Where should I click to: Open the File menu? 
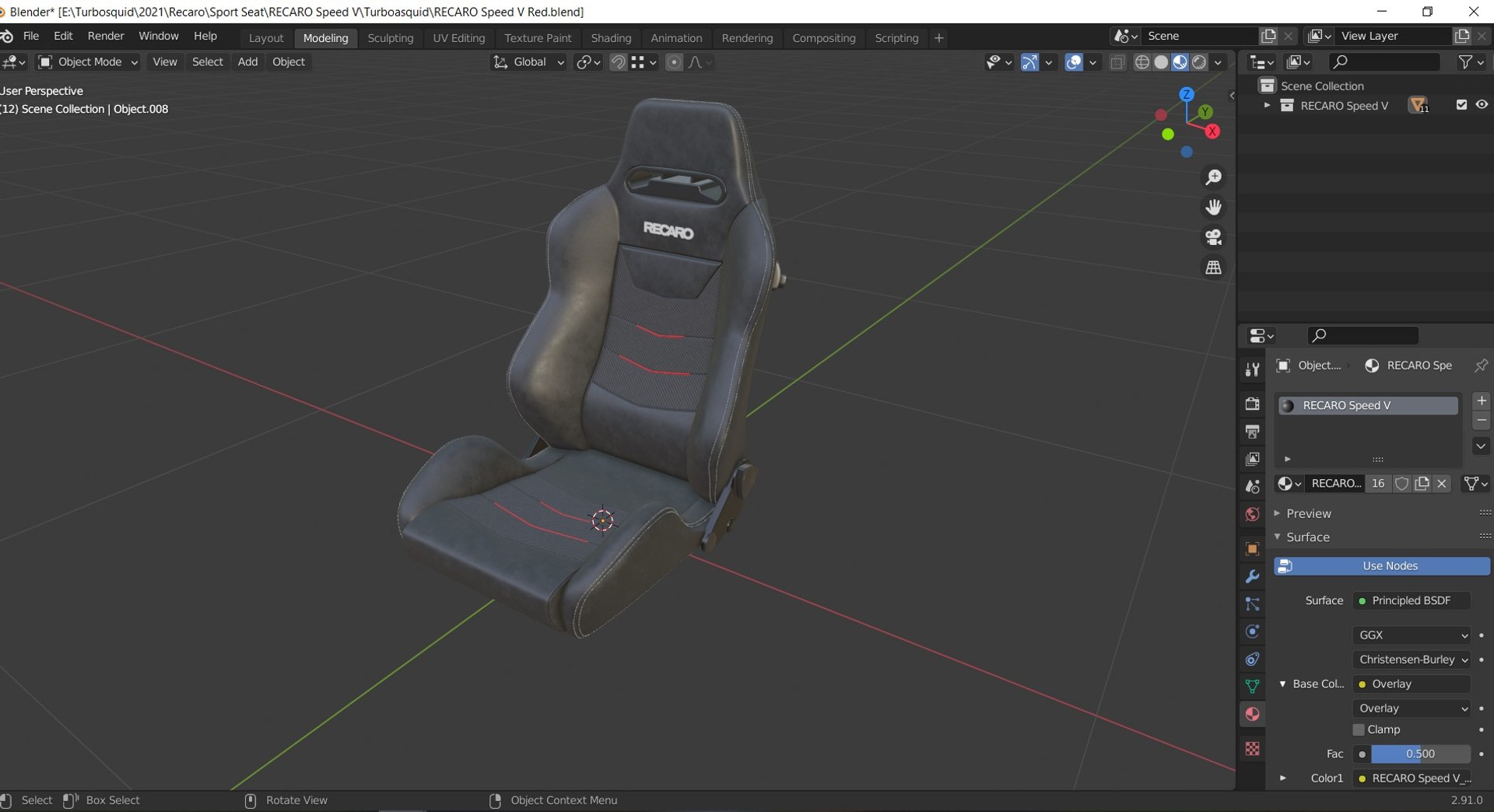[x=31, y=37]
